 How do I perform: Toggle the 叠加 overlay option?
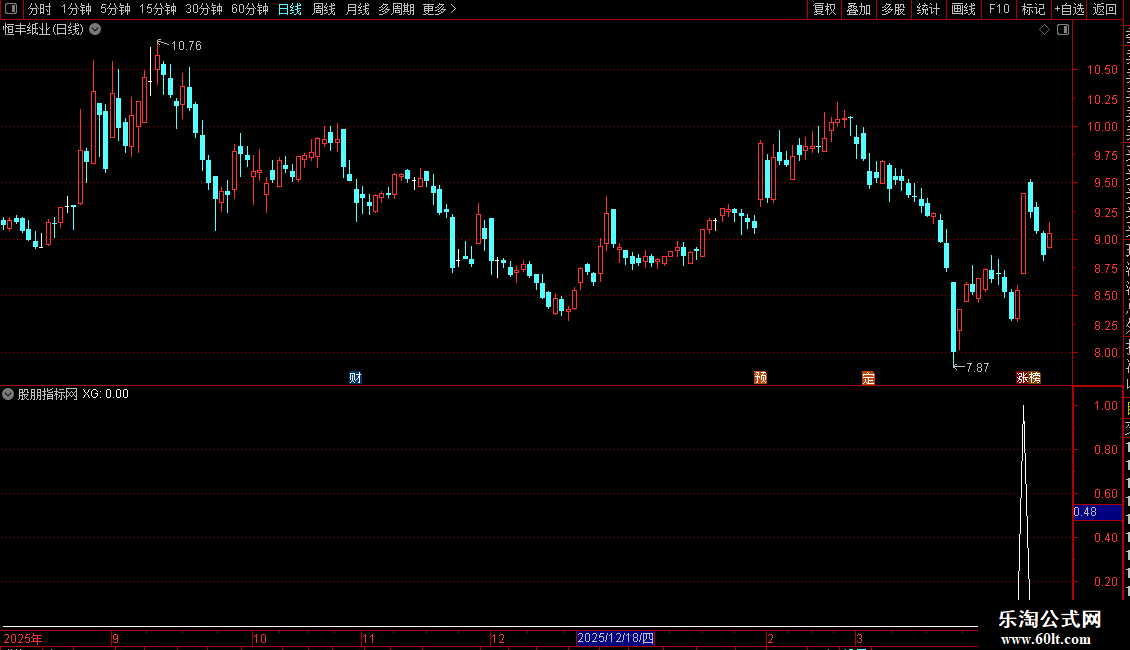click(859, 9)
